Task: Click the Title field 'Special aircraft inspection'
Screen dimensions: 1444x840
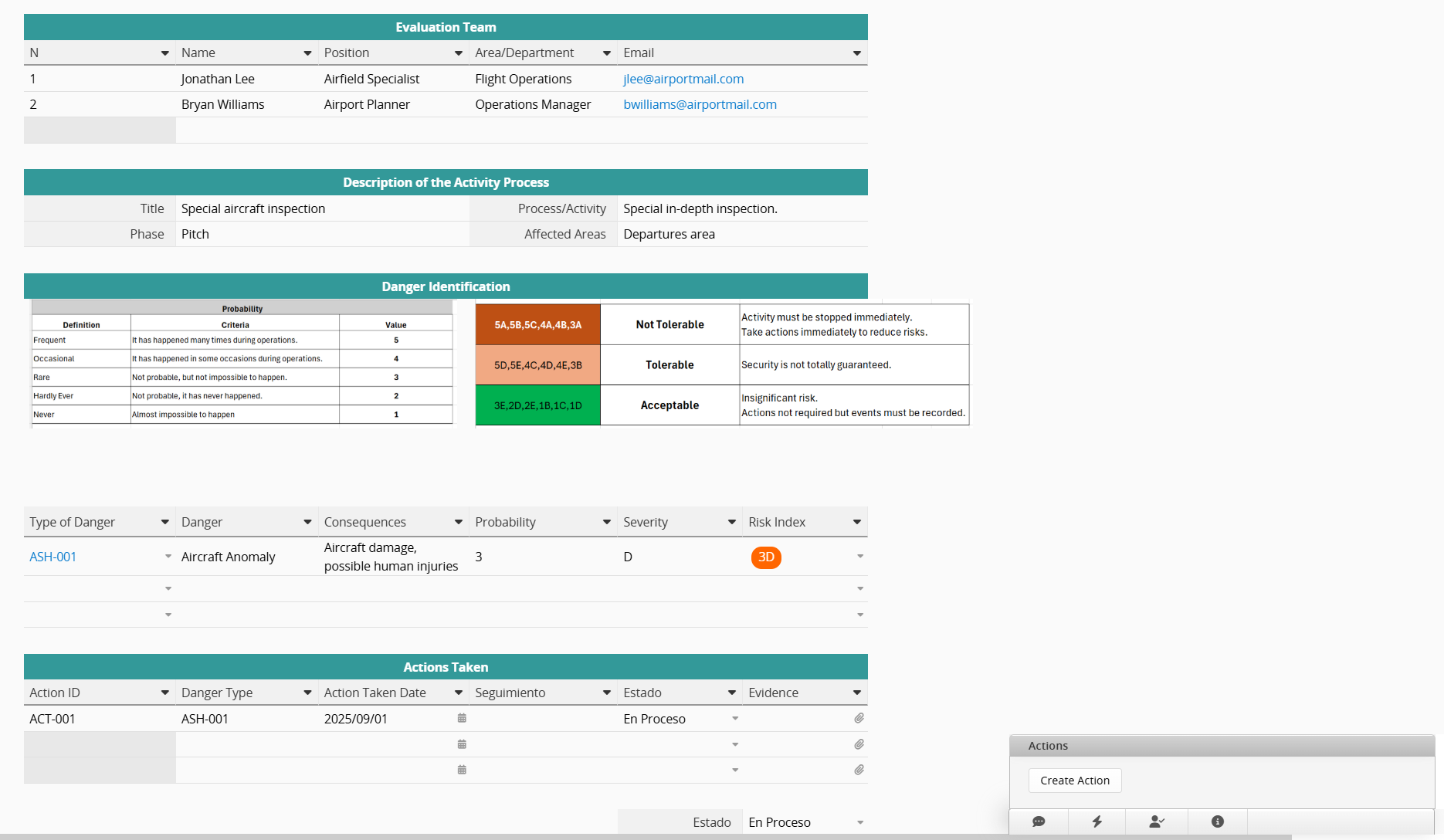Action: [253, 208]
